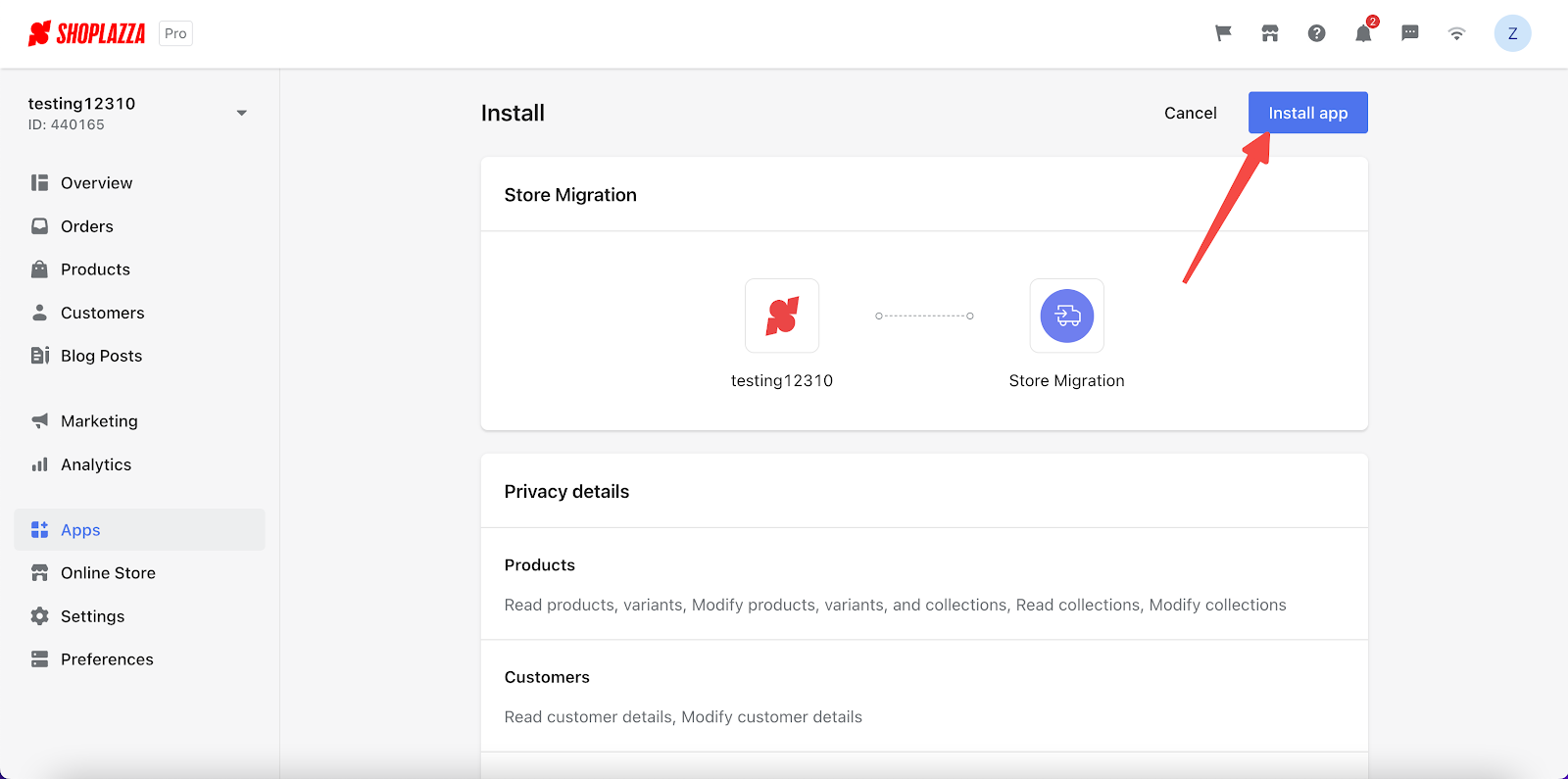Screen dimensions: 1568x779
Task: Open the Z account avatar
Action: pos(1512,33)
